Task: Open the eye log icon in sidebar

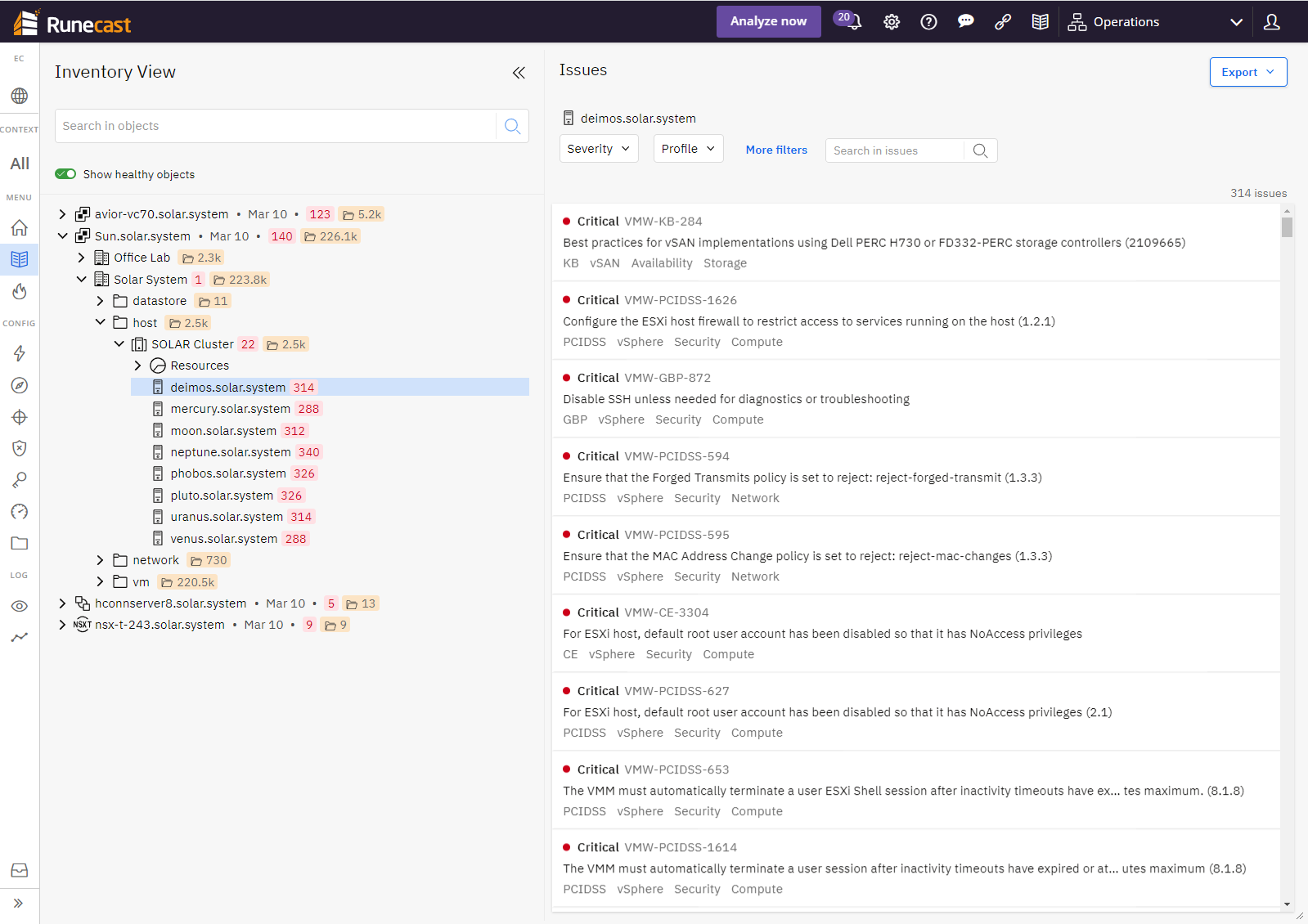Action: [x=20, y=606]
